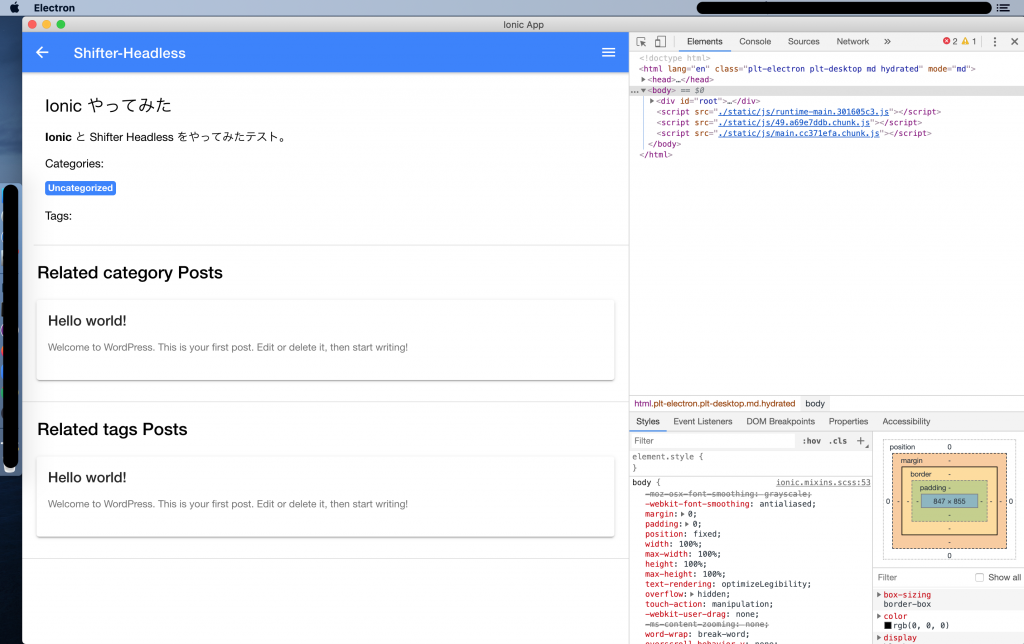Collapse the body element node
Viewport: 1024px width, 644px height.
click(643, 91)
